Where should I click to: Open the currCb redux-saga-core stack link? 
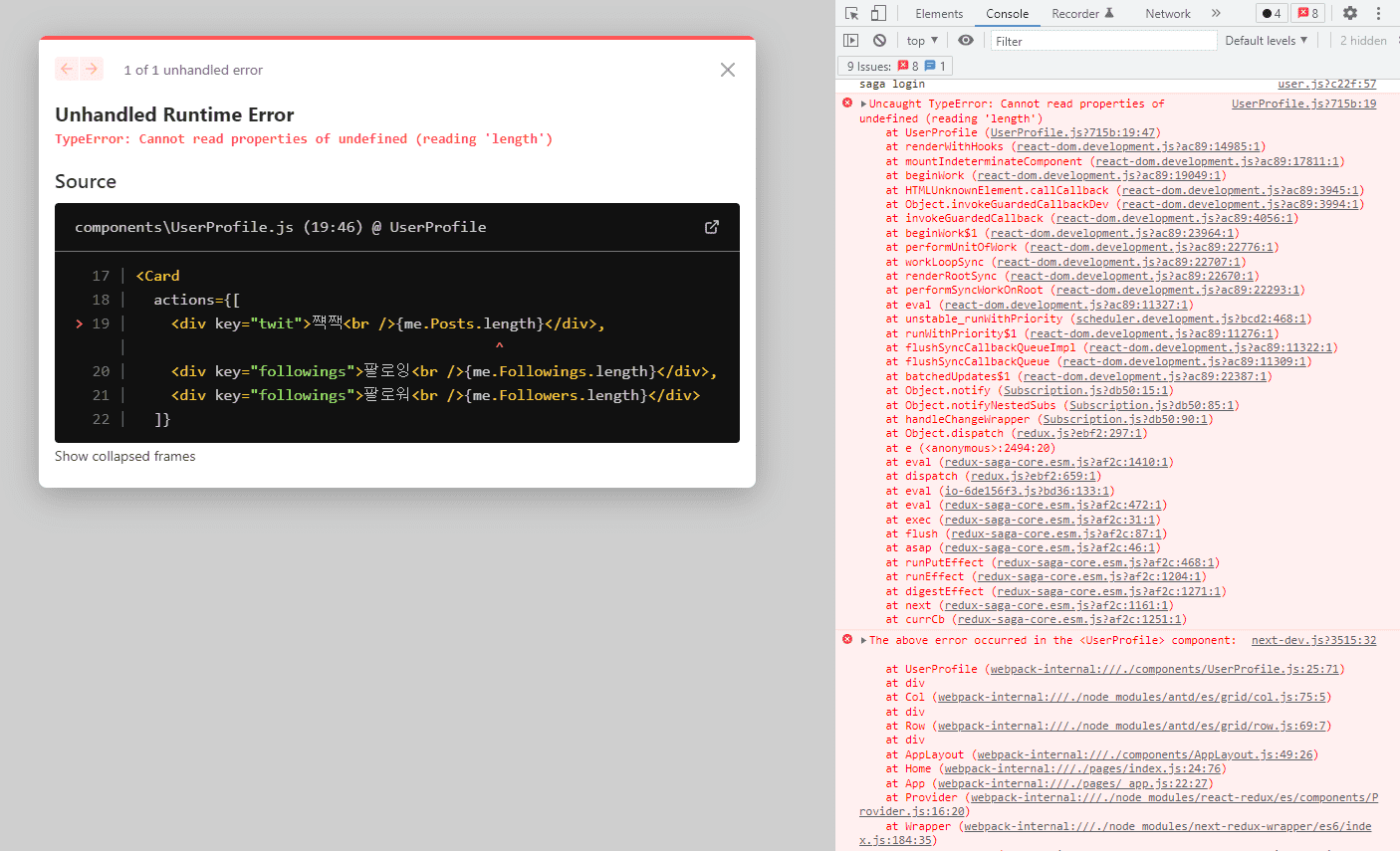(1069, 620)
